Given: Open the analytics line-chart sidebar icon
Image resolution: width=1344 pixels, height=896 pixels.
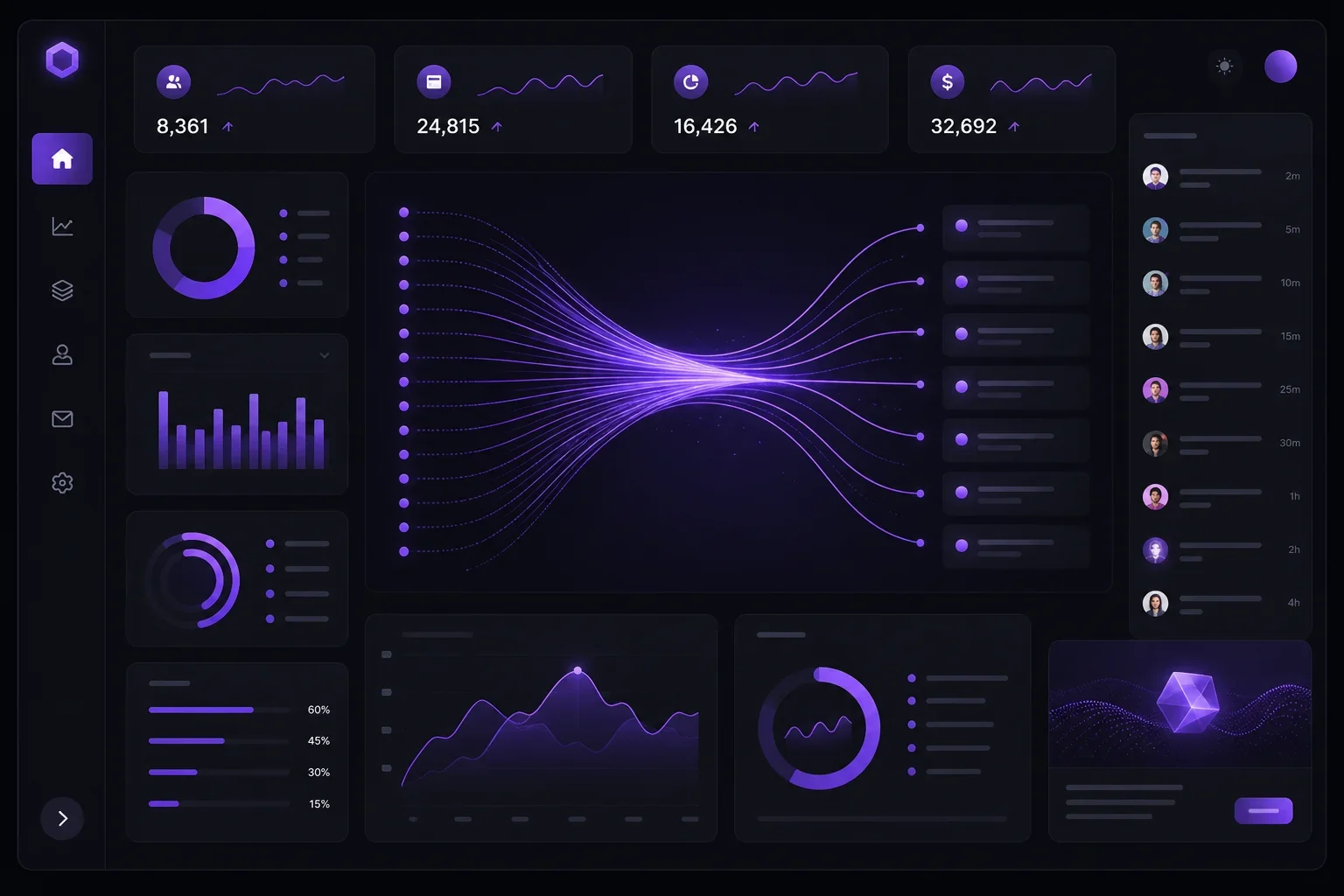Looking at the screenshot, I should tap(62, 227).
